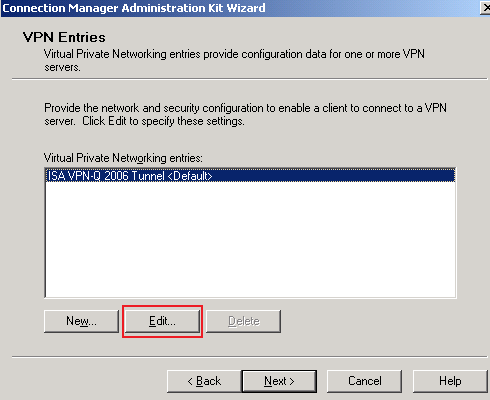The image size is (490, 400).
Task: Click the blank grey area below Delete button
Action: (x=243, y=345)
